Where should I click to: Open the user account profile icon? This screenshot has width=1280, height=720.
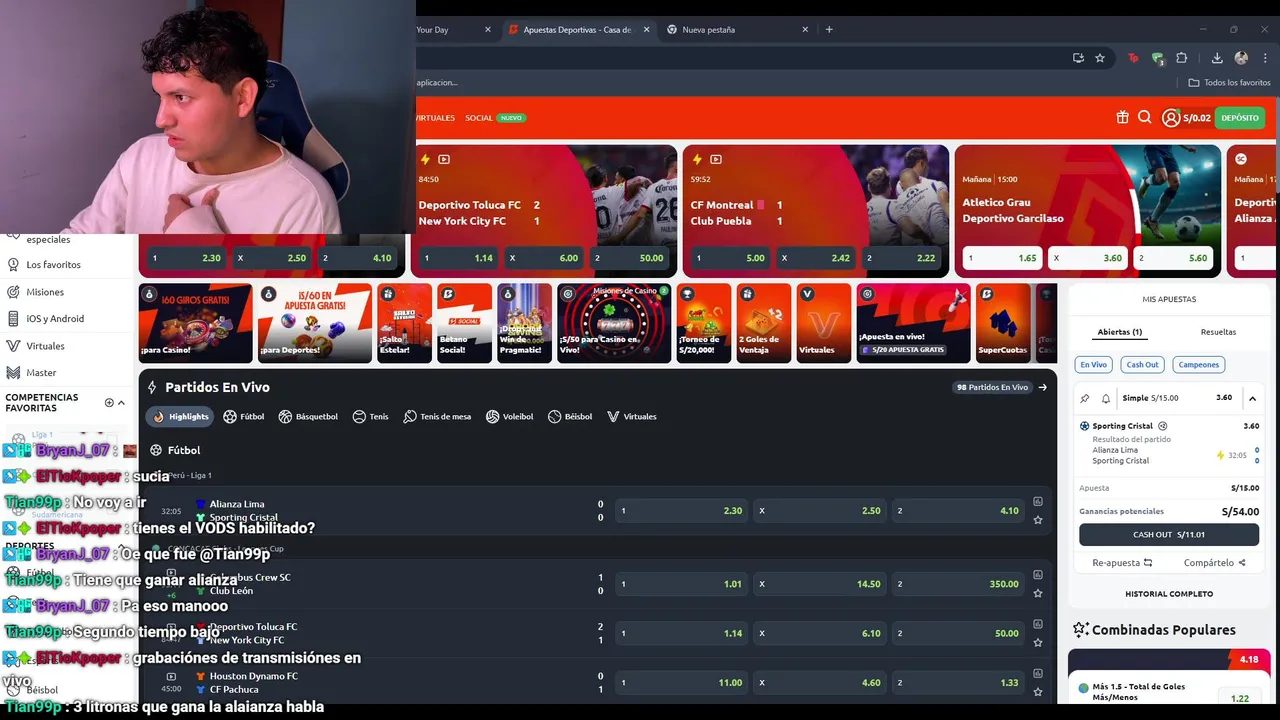pos(1171,118)
